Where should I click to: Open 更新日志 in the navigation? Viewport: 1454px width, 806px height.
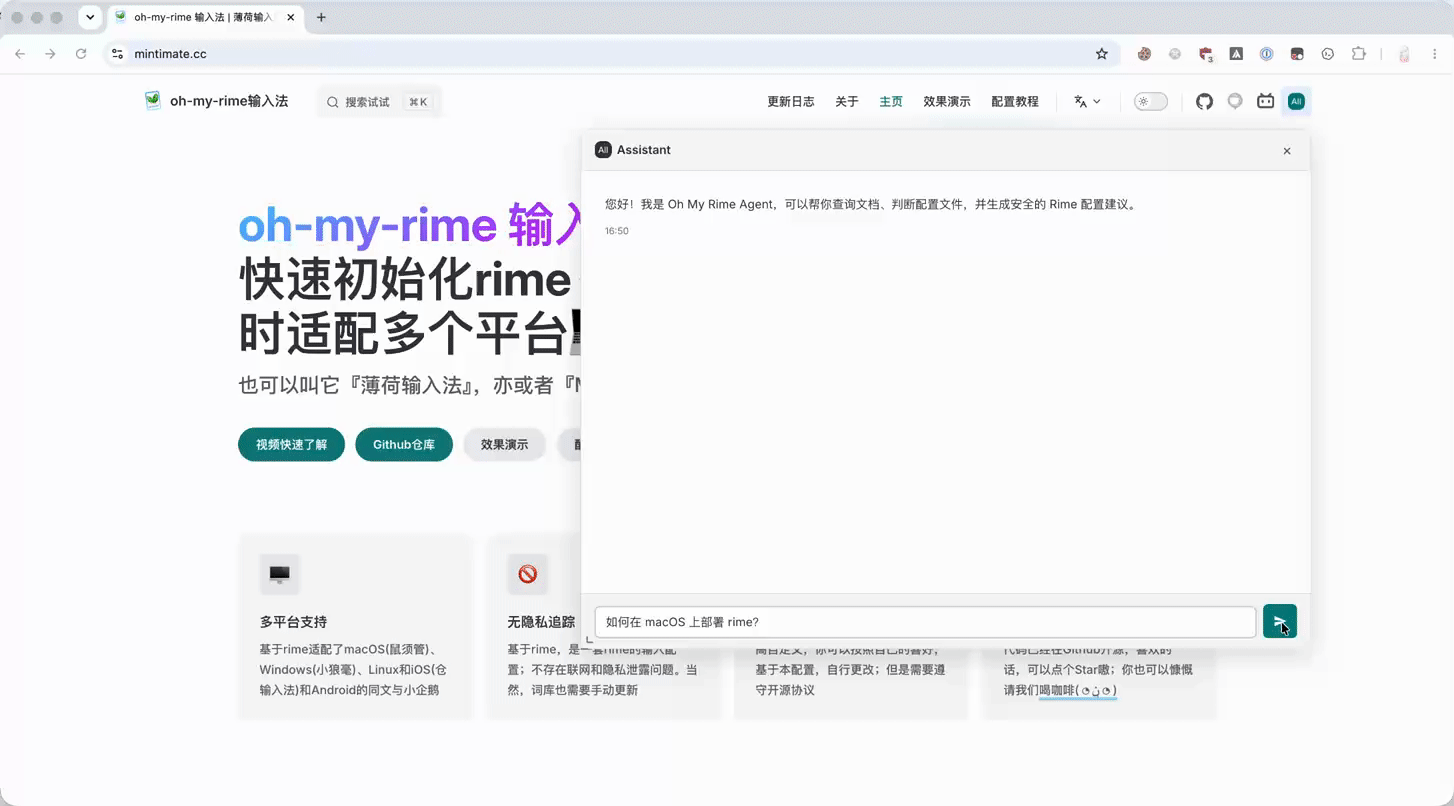(x=791, y=101)
